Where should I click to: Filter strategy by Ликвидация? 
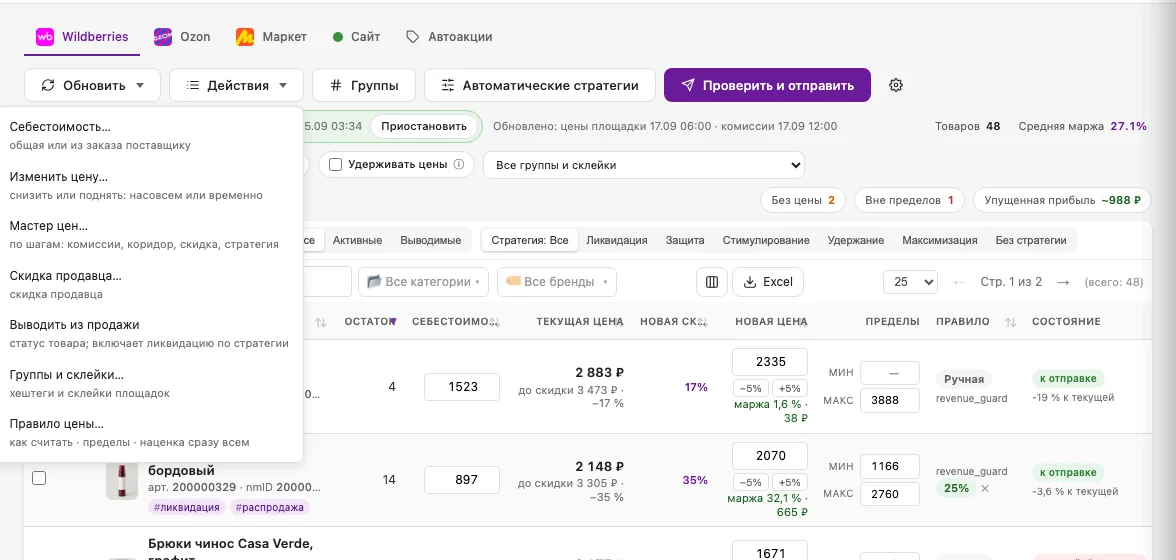(x=616, y=241)
